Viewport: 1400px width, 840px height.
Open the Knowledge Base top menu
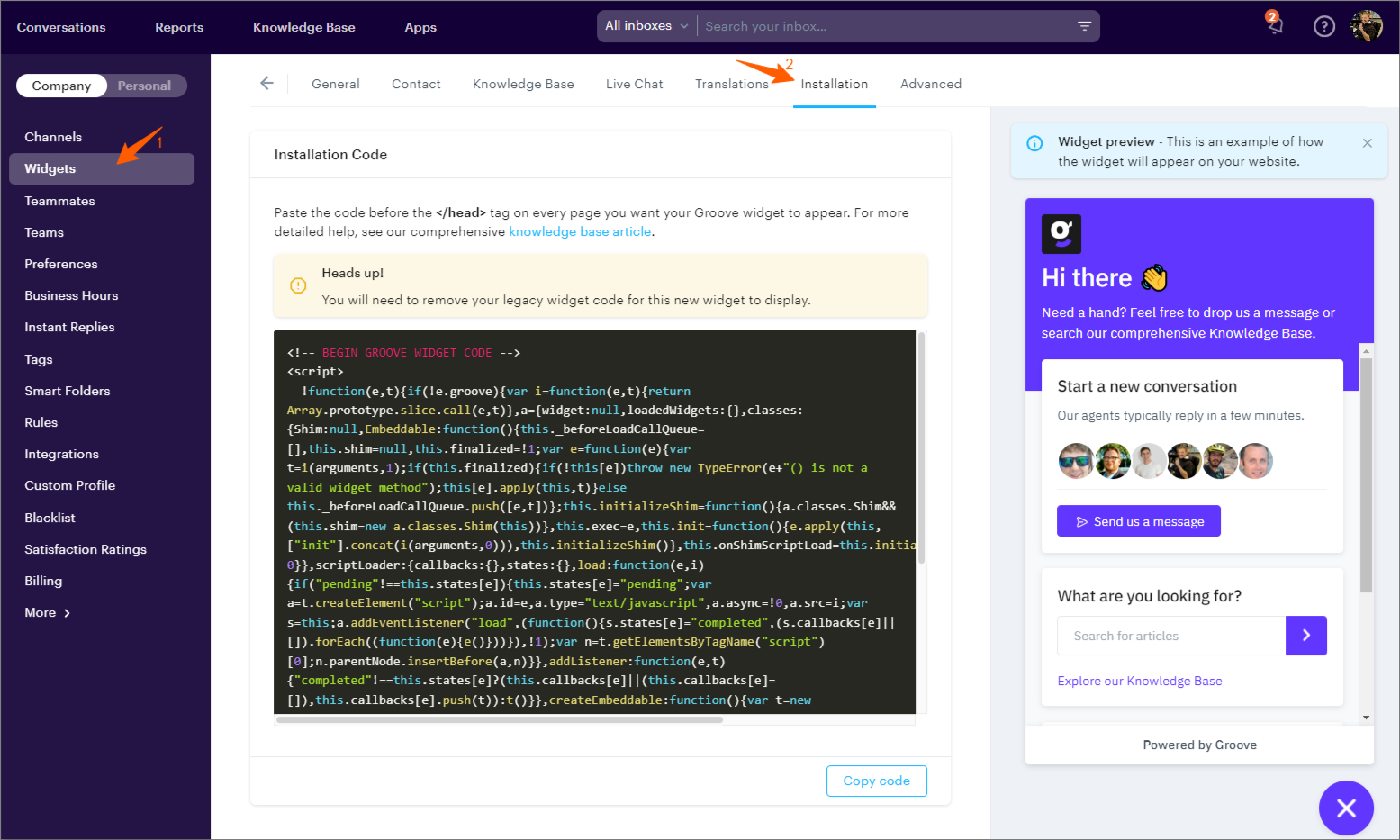304,27
